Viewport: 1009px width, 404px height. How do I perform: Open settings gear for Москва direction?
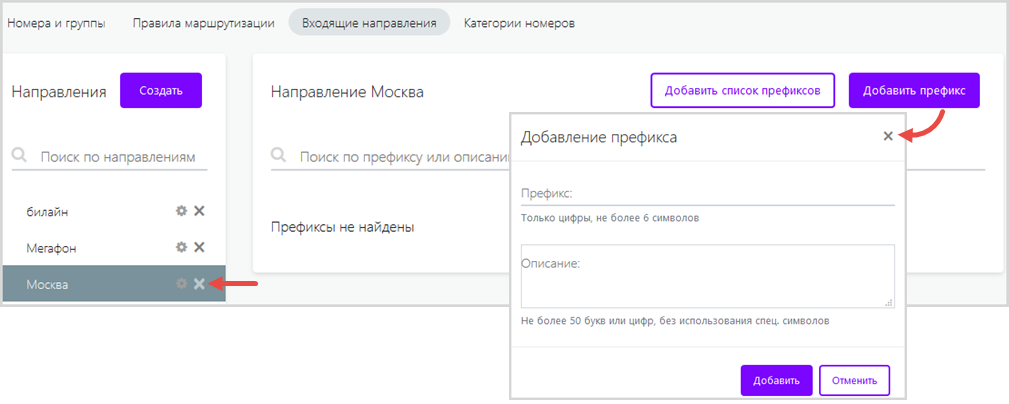181,284
